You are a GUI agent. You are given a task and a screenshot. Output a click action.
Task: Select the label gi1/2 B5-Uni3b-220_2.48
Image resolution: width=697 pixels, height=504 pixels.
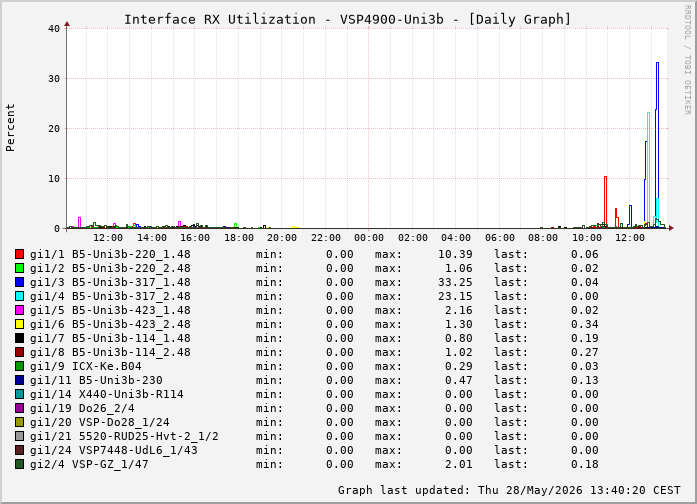tap(110, 268)
